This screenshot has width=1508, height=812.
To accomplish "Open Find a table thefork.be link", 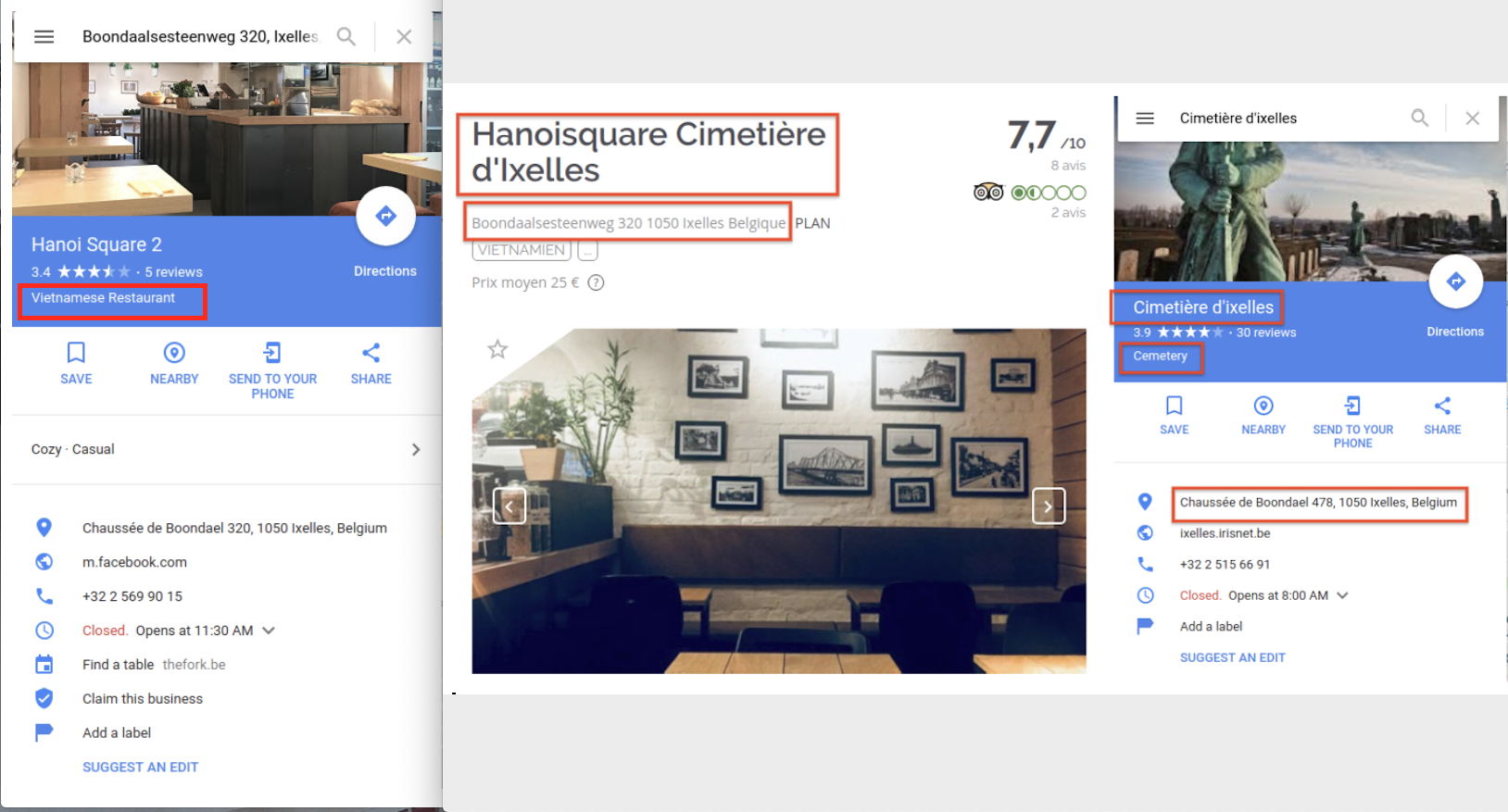I will tap(154, 665).
